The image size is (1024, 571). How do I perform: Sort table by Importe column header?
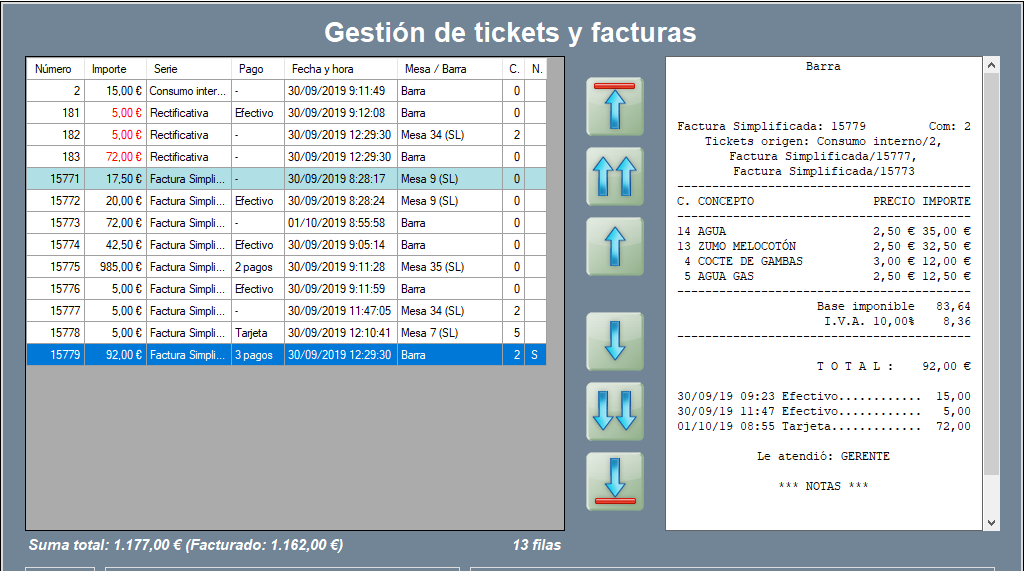tap(114, 69)
